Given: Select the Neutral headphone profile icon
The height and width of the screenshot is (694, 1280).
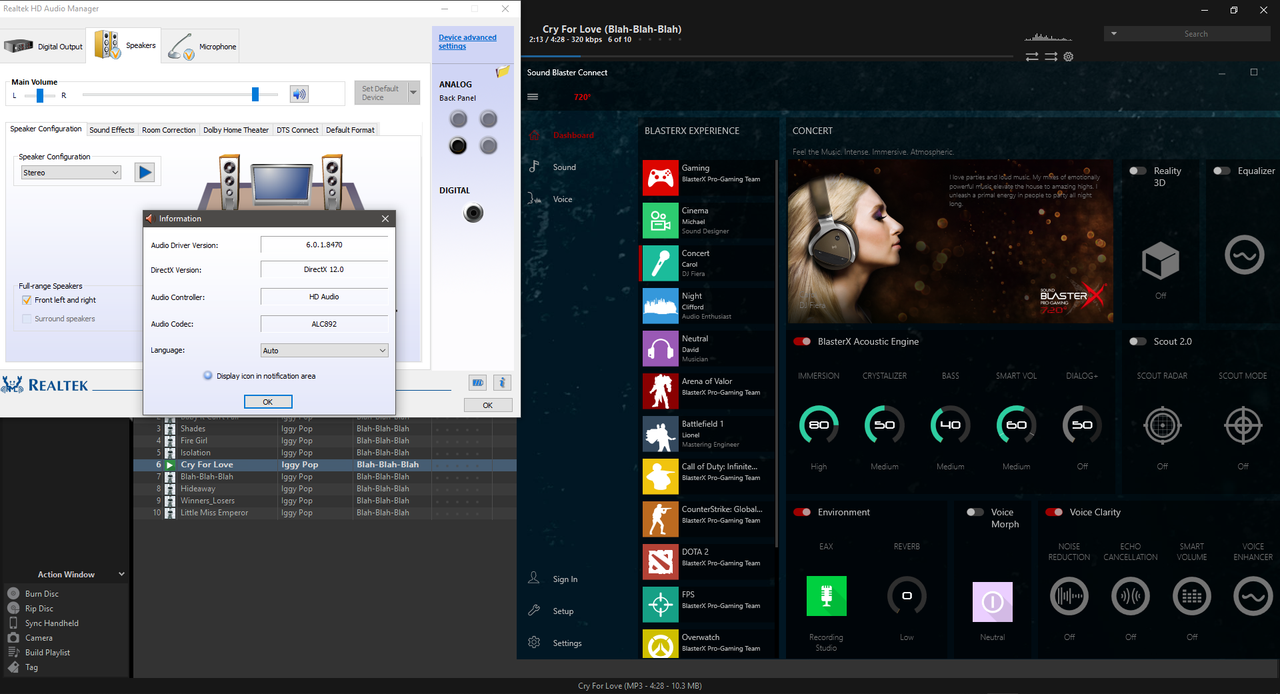Looking at the screenshot, I should [660, 349].
